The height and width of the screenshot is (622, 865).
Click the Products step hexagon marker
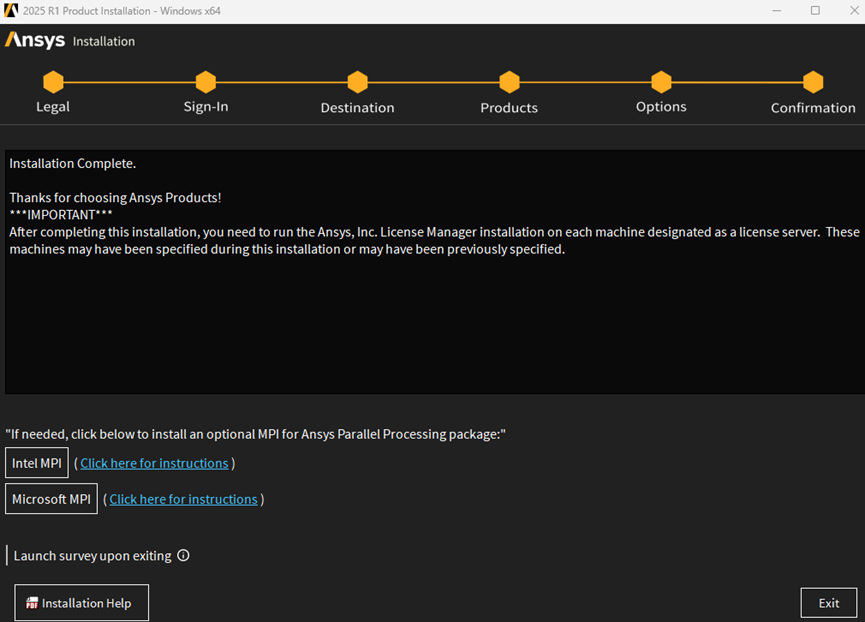coord(509,82)
